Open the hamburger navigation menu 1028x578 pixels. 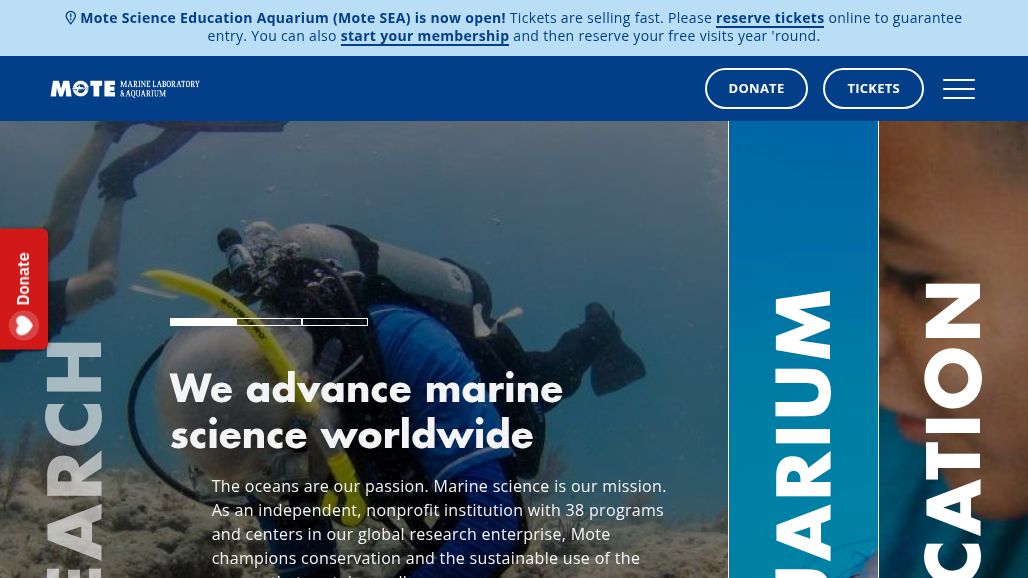959,88
